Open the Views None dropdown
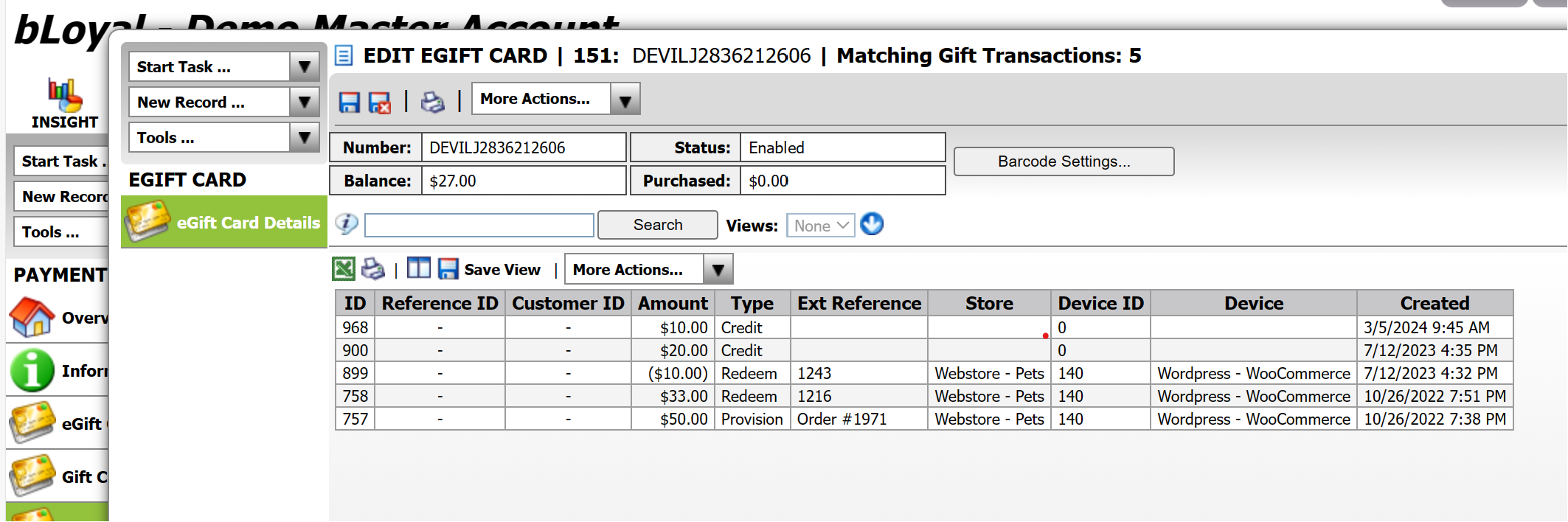Screen dimensions: 1568x522 coord(820,226)
